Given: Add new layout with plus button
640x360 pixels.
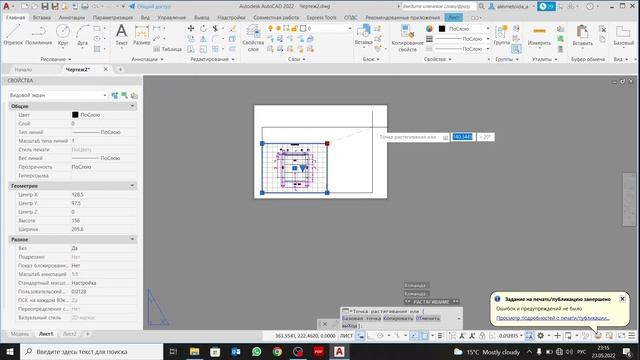Looking at the screenshot, I should [87, 334].
